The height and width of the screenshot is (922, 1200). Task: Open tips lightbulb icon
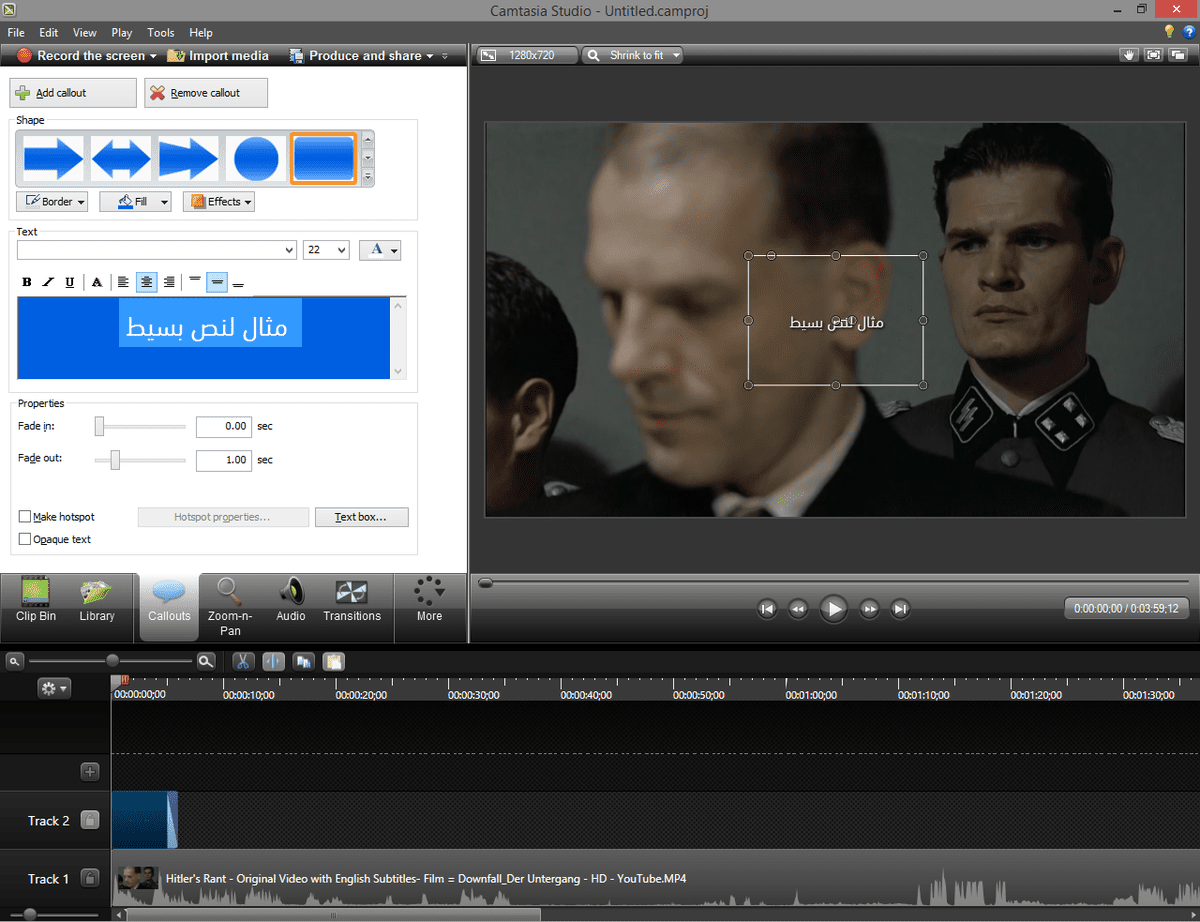[1169, 32]
